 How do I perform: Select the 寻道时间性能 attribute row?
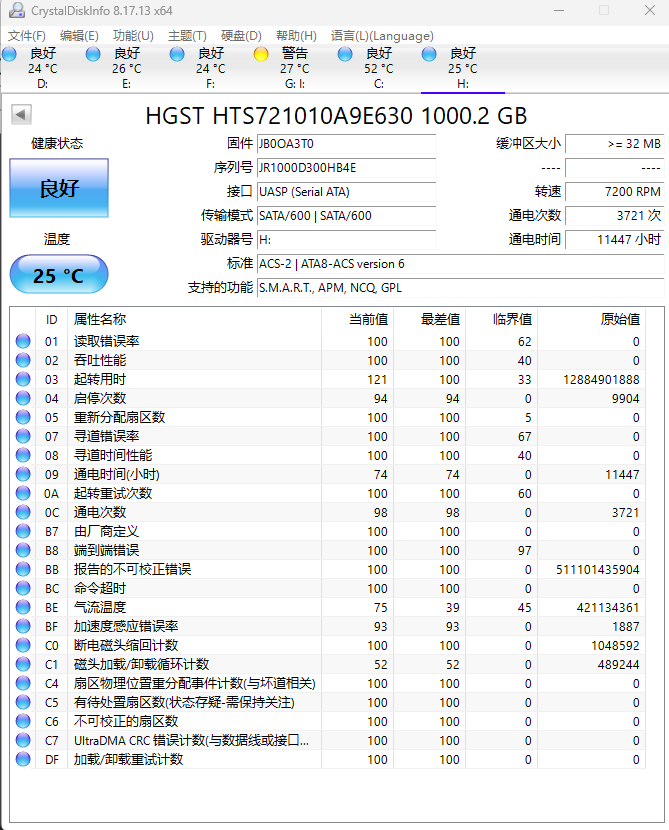[x=328, y=455]
